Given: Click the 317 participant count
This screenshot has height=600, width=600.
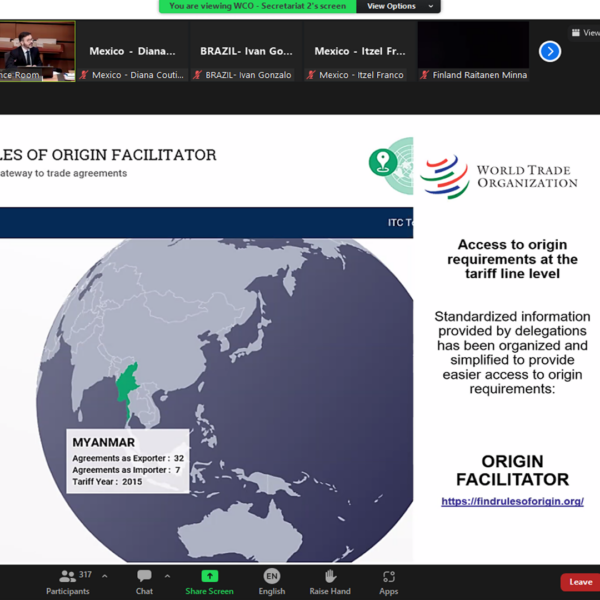Looking at the screenshot, I should click(85, 575).
